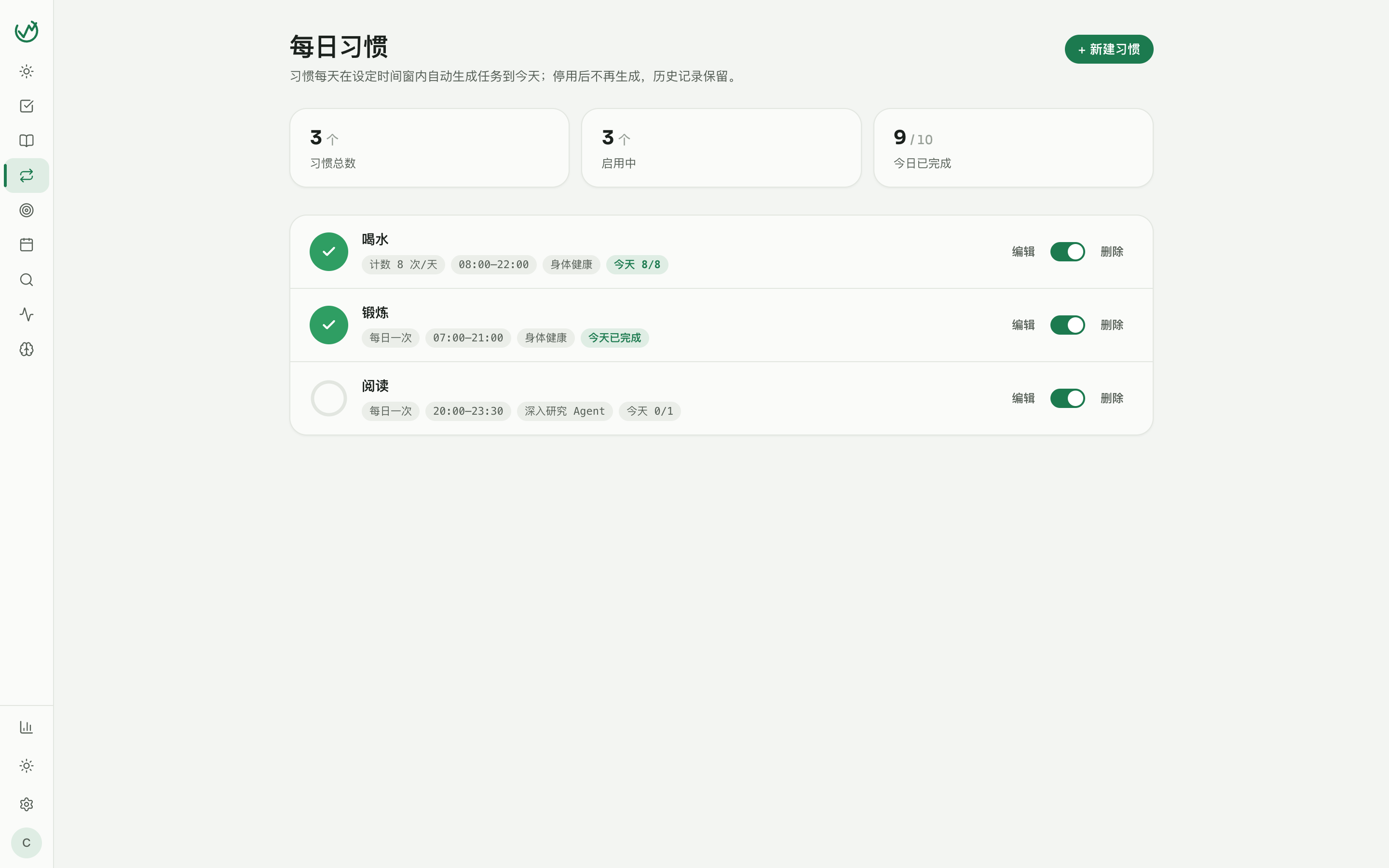
Task: Click the 习惯总数 stat card
Action: (x=429, y=148)
